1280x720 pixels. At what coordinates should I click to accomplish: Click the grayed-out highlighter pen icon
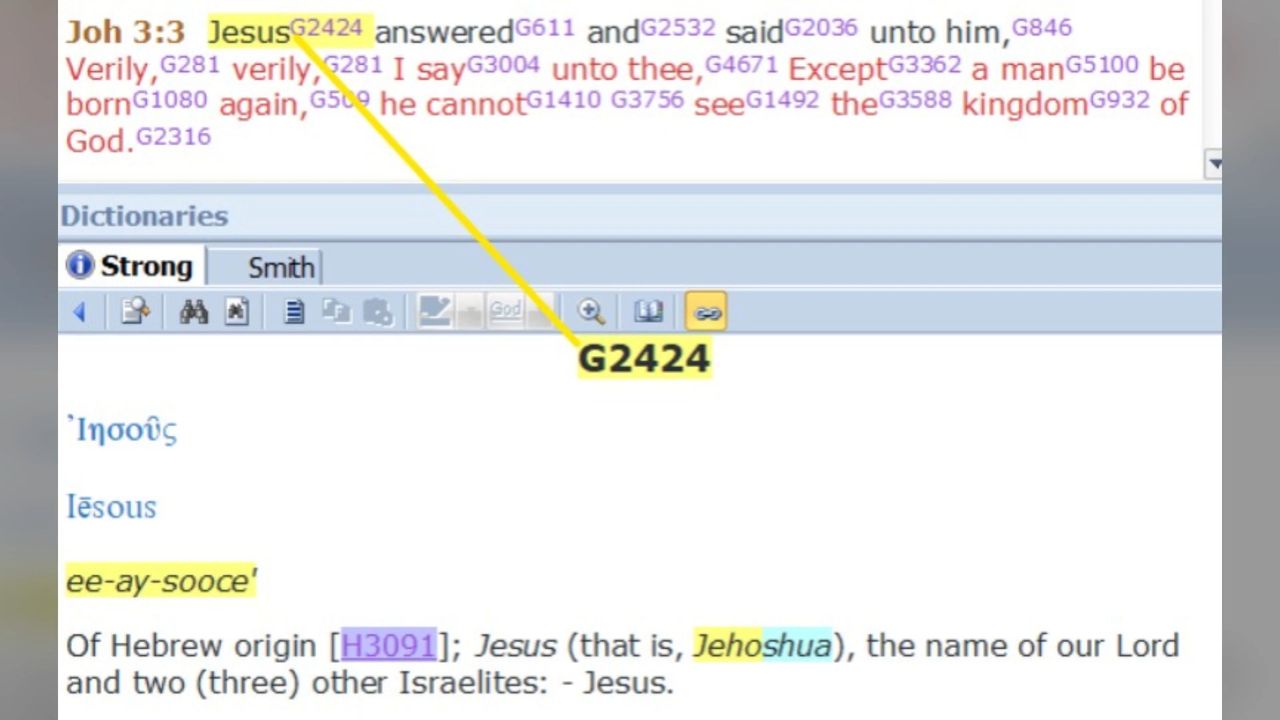434,312
